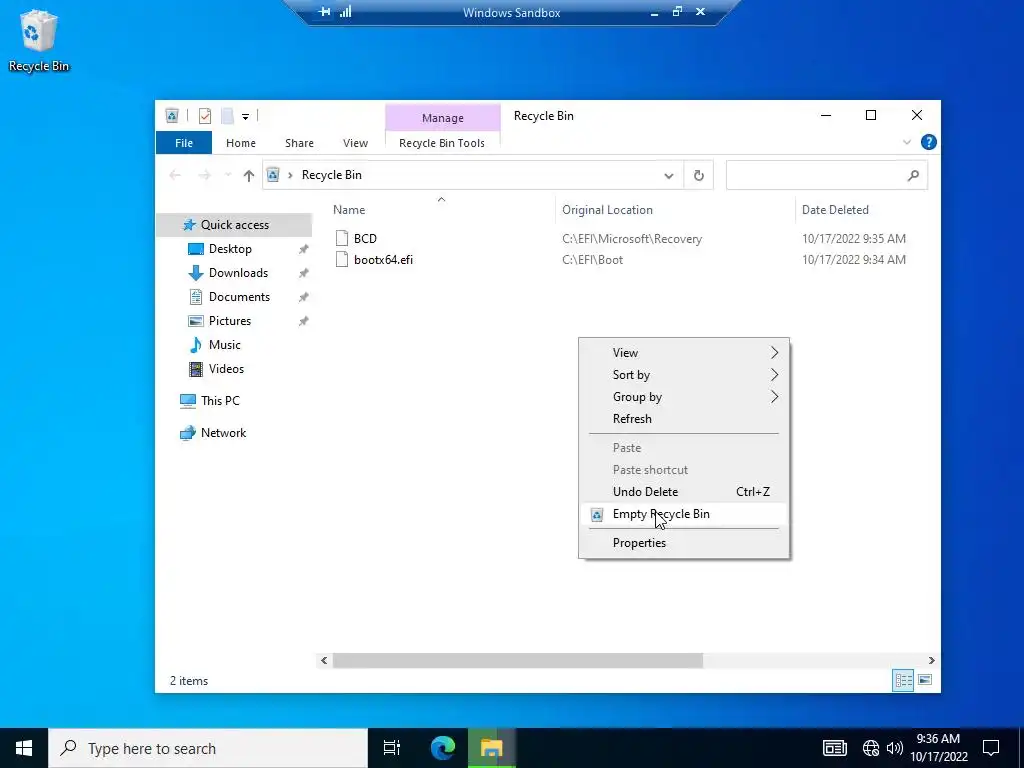Select the bootx64.efi file
The width and height of the screenshot is (1024, 768).
pos(383,260)
